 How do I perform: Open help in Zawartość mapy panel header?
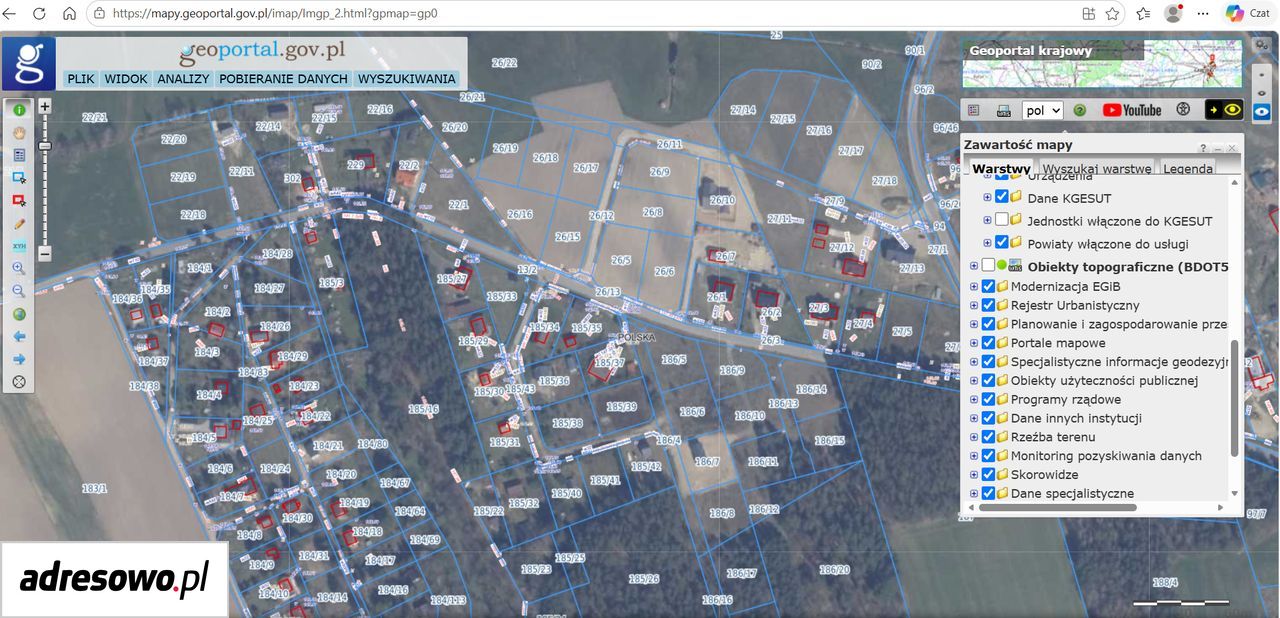pos(1203,148)
